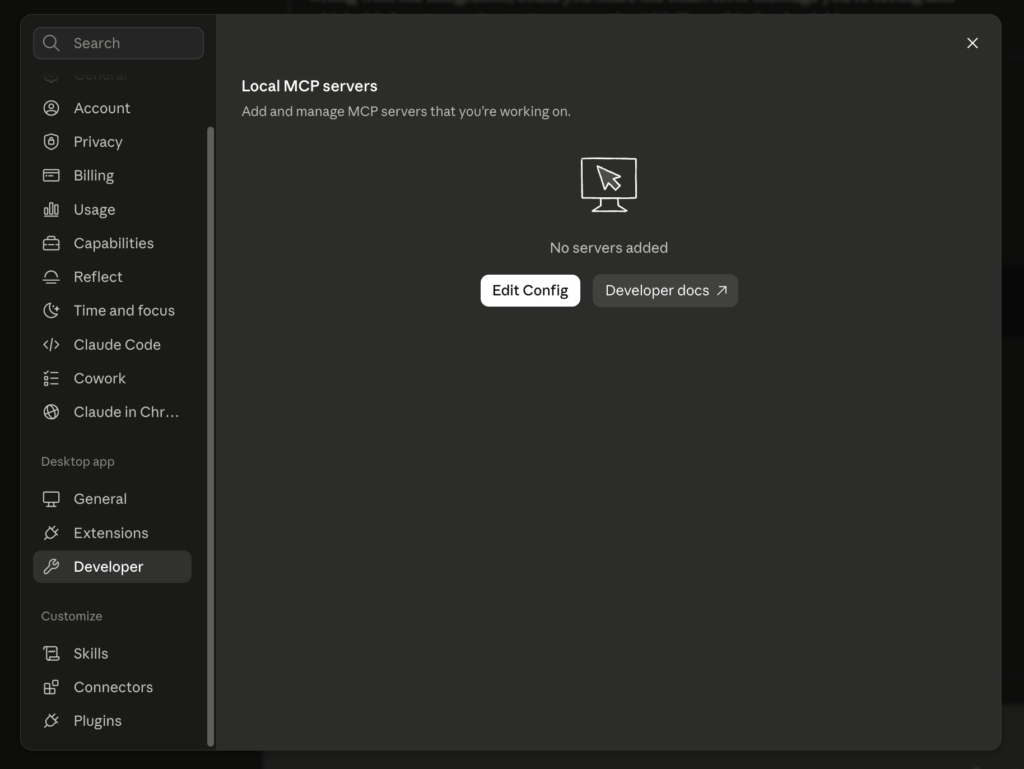The image size is (1024, 769).
Task: Click the Reflect icon in sidebar
Action: pos(51,277)
